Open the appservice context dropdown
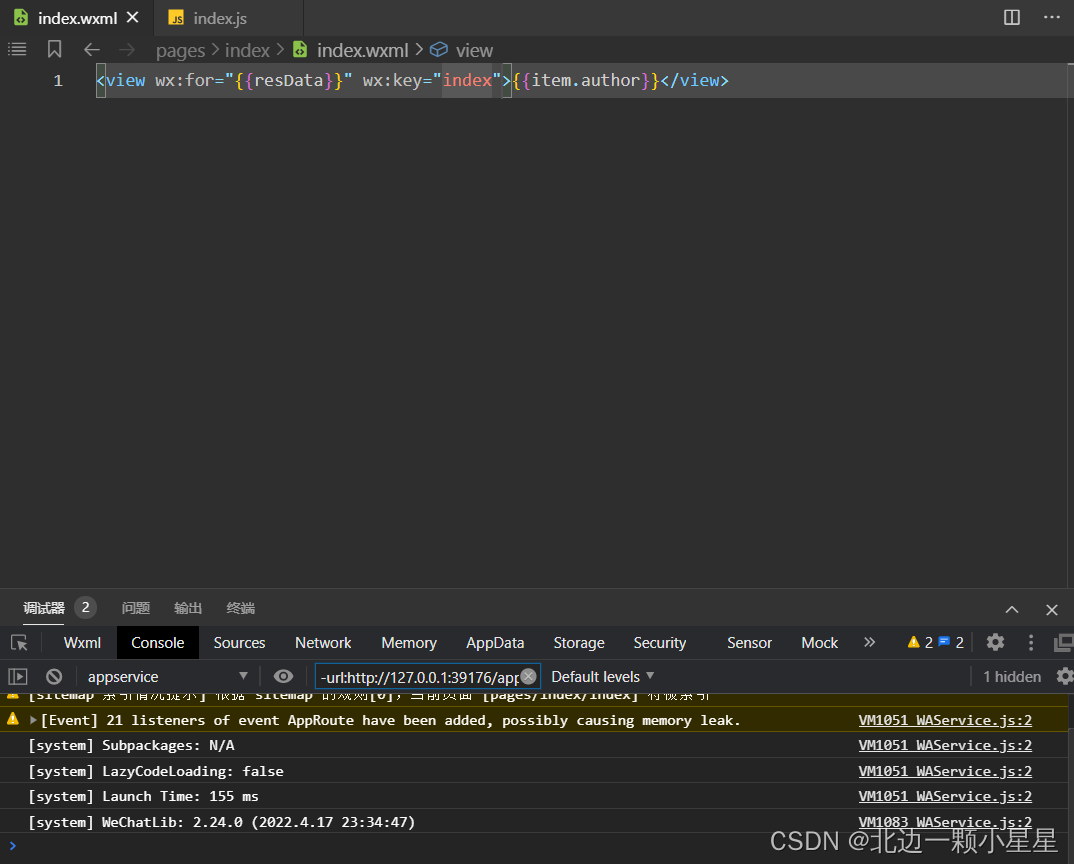Viewport: 1074px width, 864px height. (x=166, y=677)
